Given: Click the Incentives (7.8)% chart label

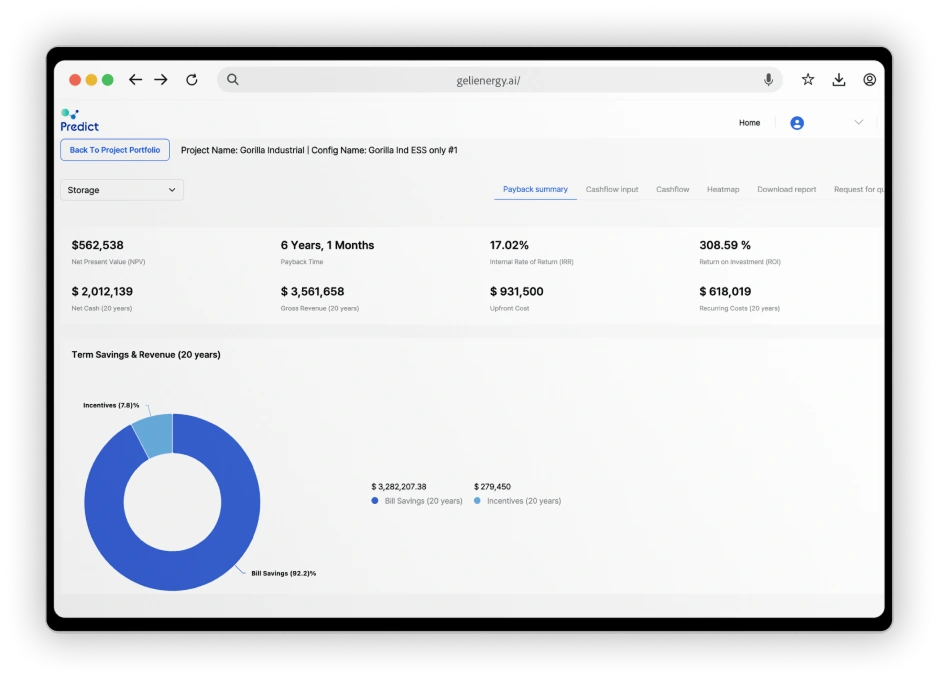Looking at the screenshot, I should (111, 405).
